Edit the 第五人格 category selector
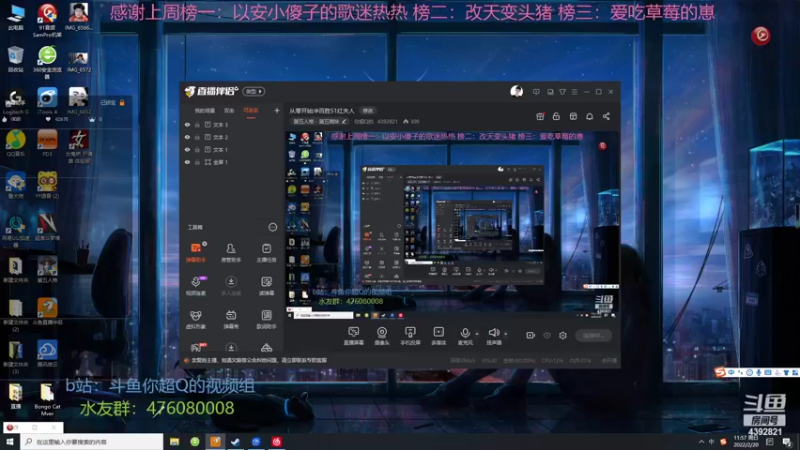The image size is (800, 450). click(320, 121)
